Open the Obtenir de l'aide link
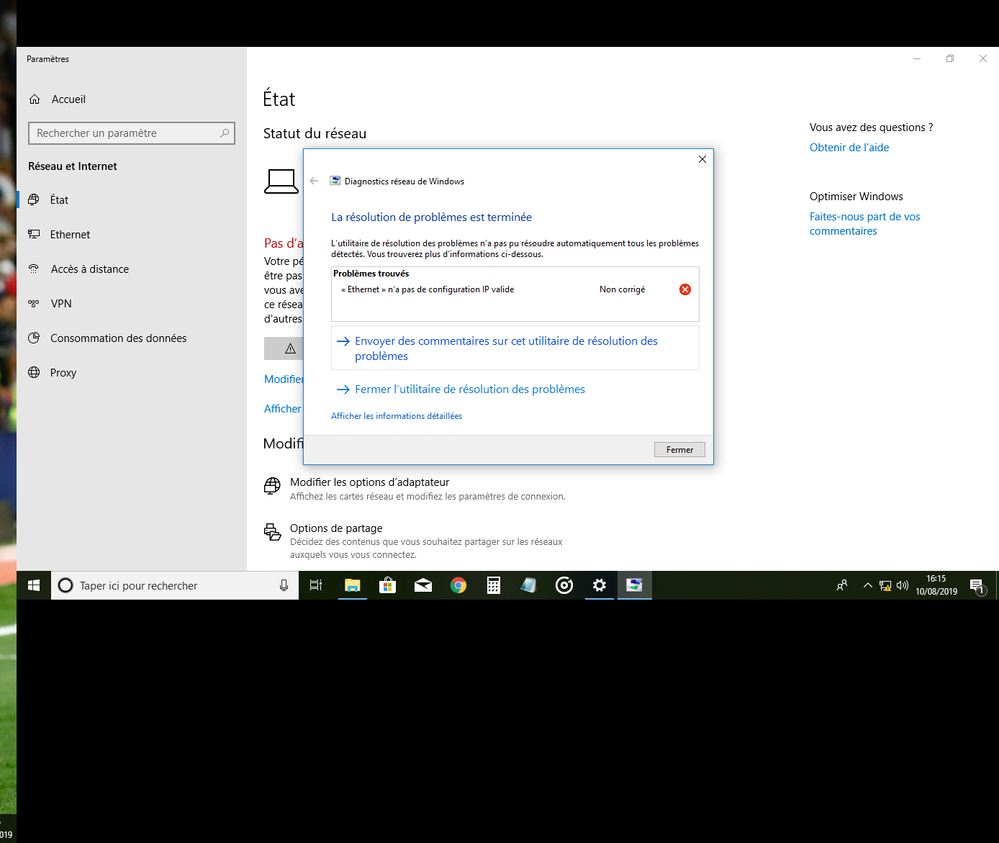The height and width of the screenshot is (843, 999). [849, 148]
